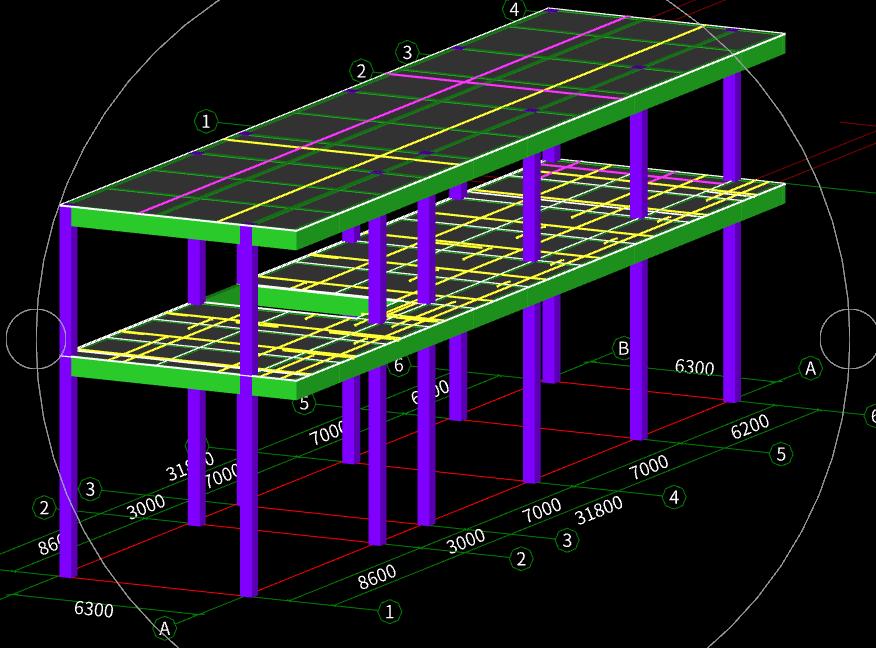
Task: Select grid axis bubble 6
Action: point(399,365)
